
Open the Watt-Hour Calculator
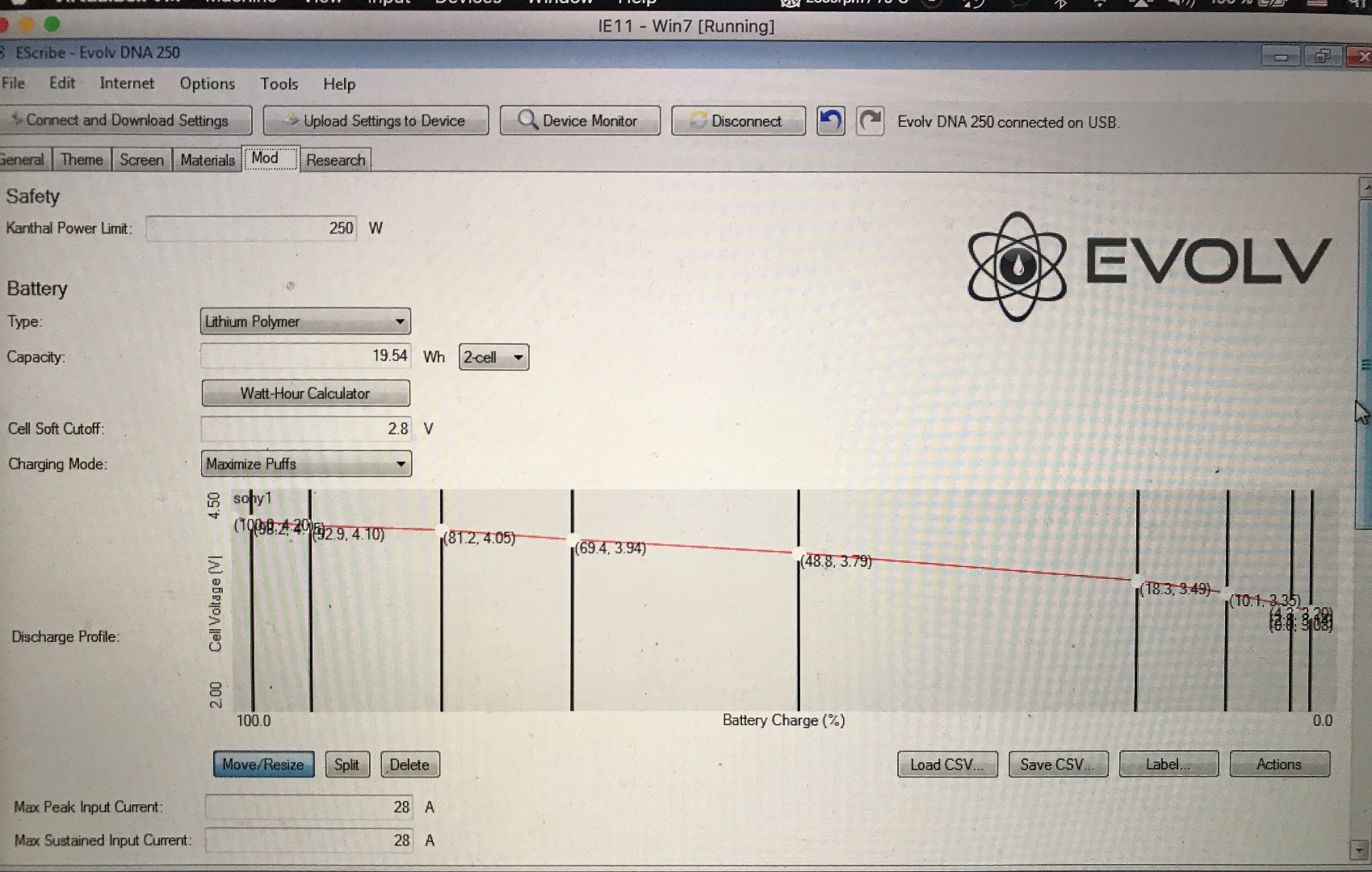[305, 393]
